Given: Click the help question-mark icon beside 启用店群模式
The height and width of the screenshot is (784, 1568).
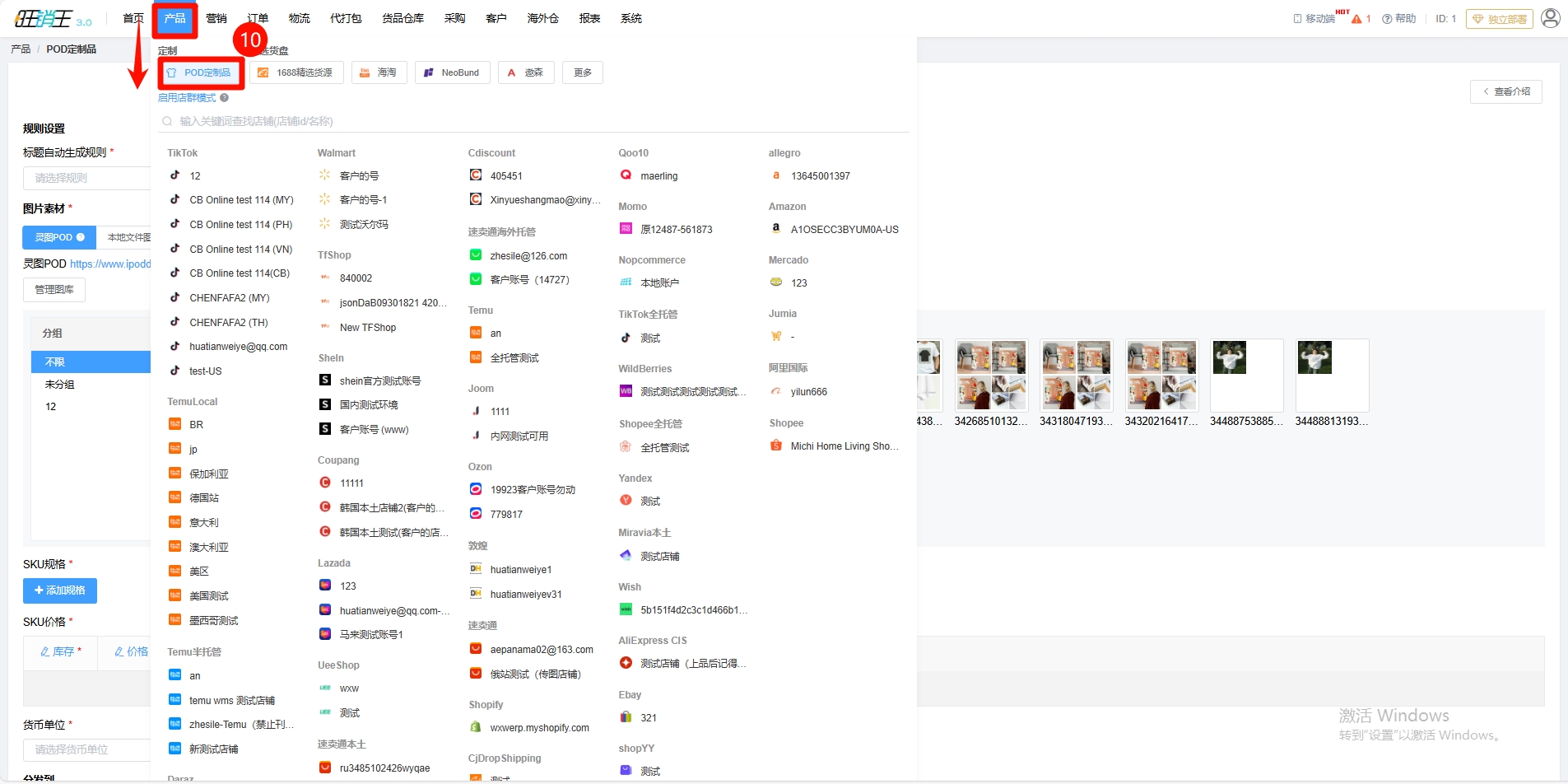Looking at the screenshot, I should (x=224, y=98).
